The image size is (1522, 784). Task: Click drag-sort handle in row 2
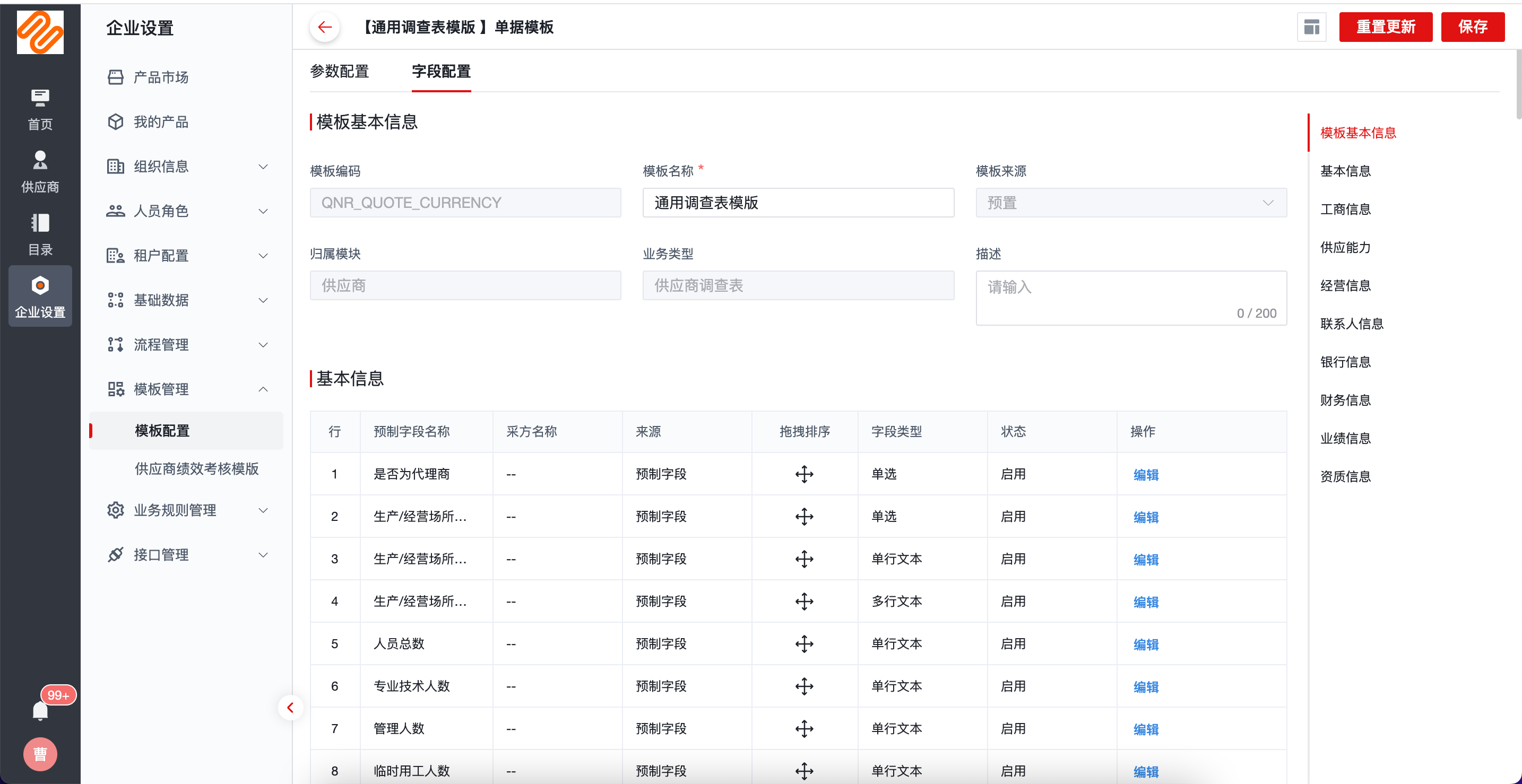804,517
